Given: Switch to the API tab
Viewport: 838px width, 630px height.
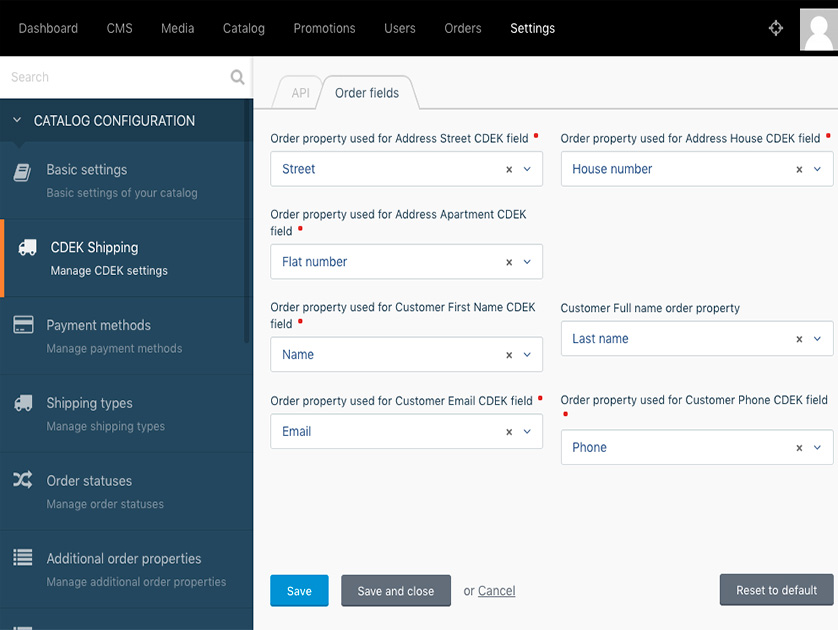Looking at the screenshot, I should [x=300, y=93].
